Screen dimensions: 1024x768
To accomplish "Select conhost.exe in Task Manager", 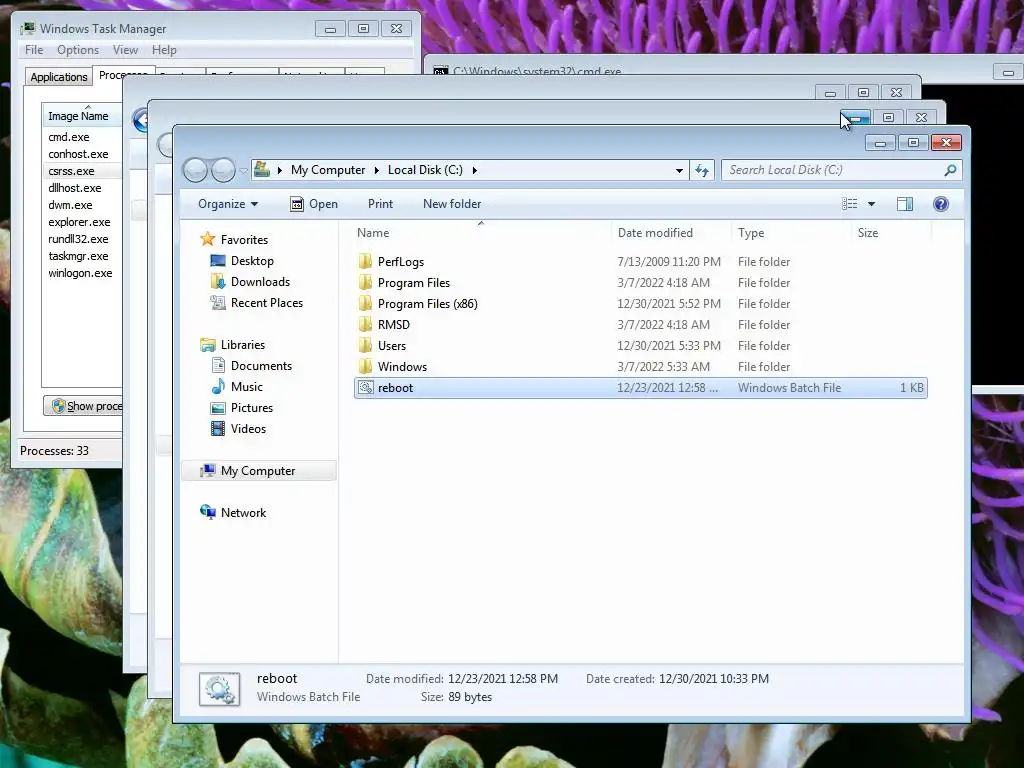I will 78,154.
